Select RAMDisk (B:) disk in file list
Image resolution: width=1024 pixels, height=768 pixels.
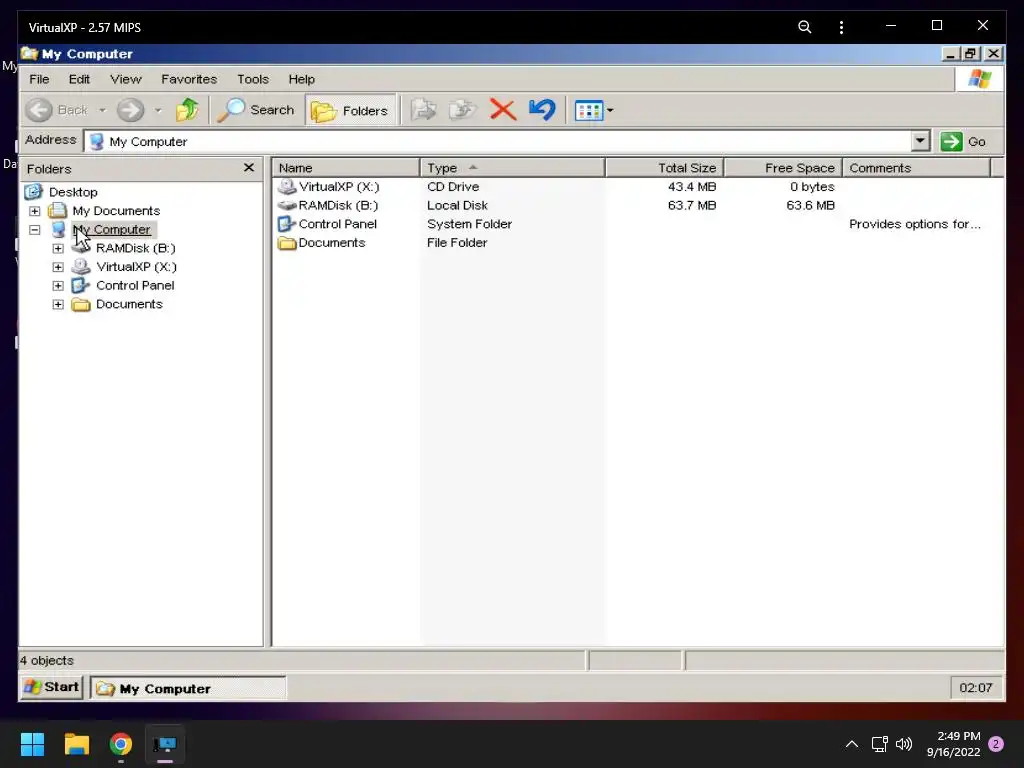[x=328, y=205]
